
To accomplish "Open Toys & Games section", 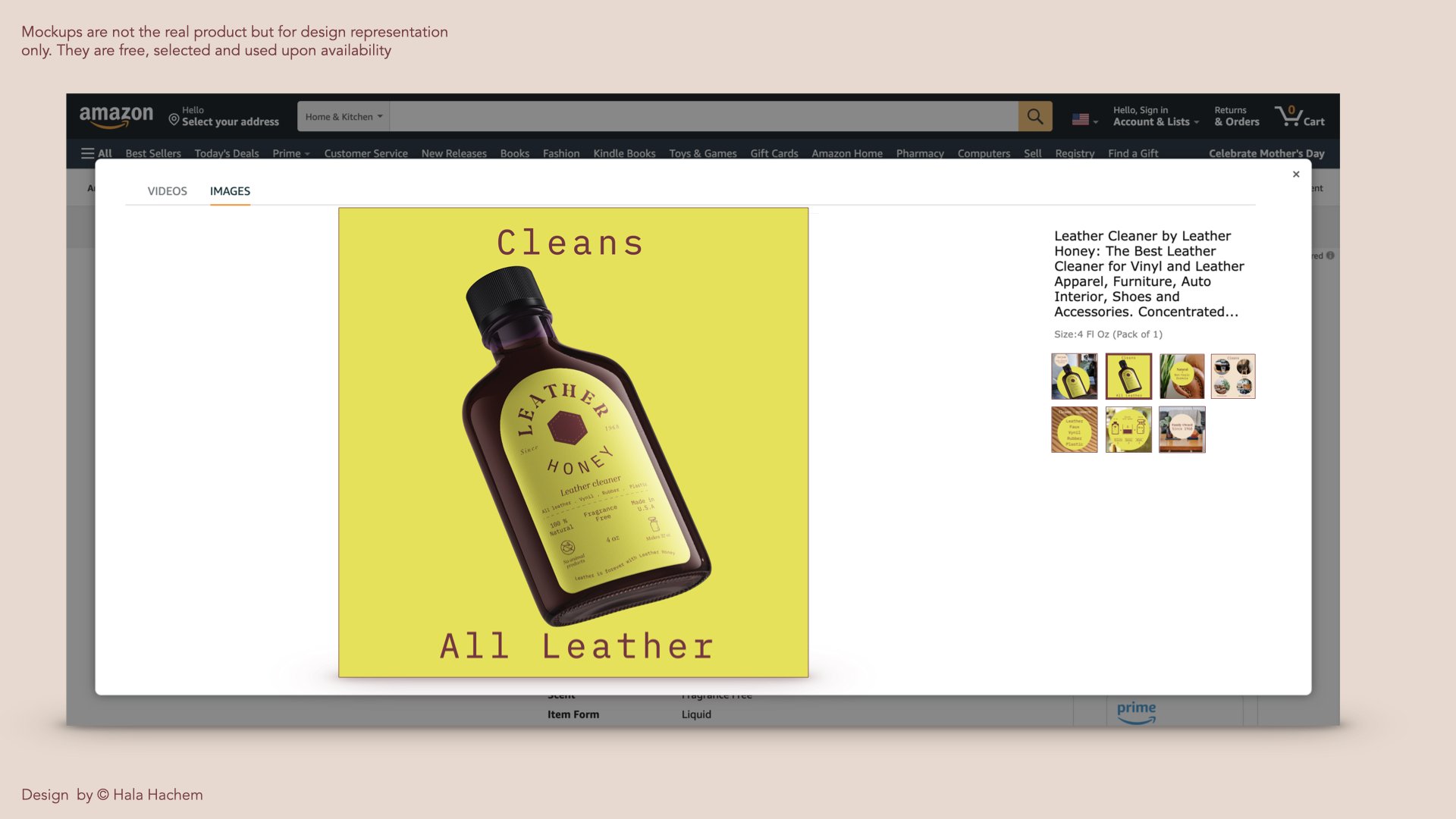I will [x=702, y=153].
